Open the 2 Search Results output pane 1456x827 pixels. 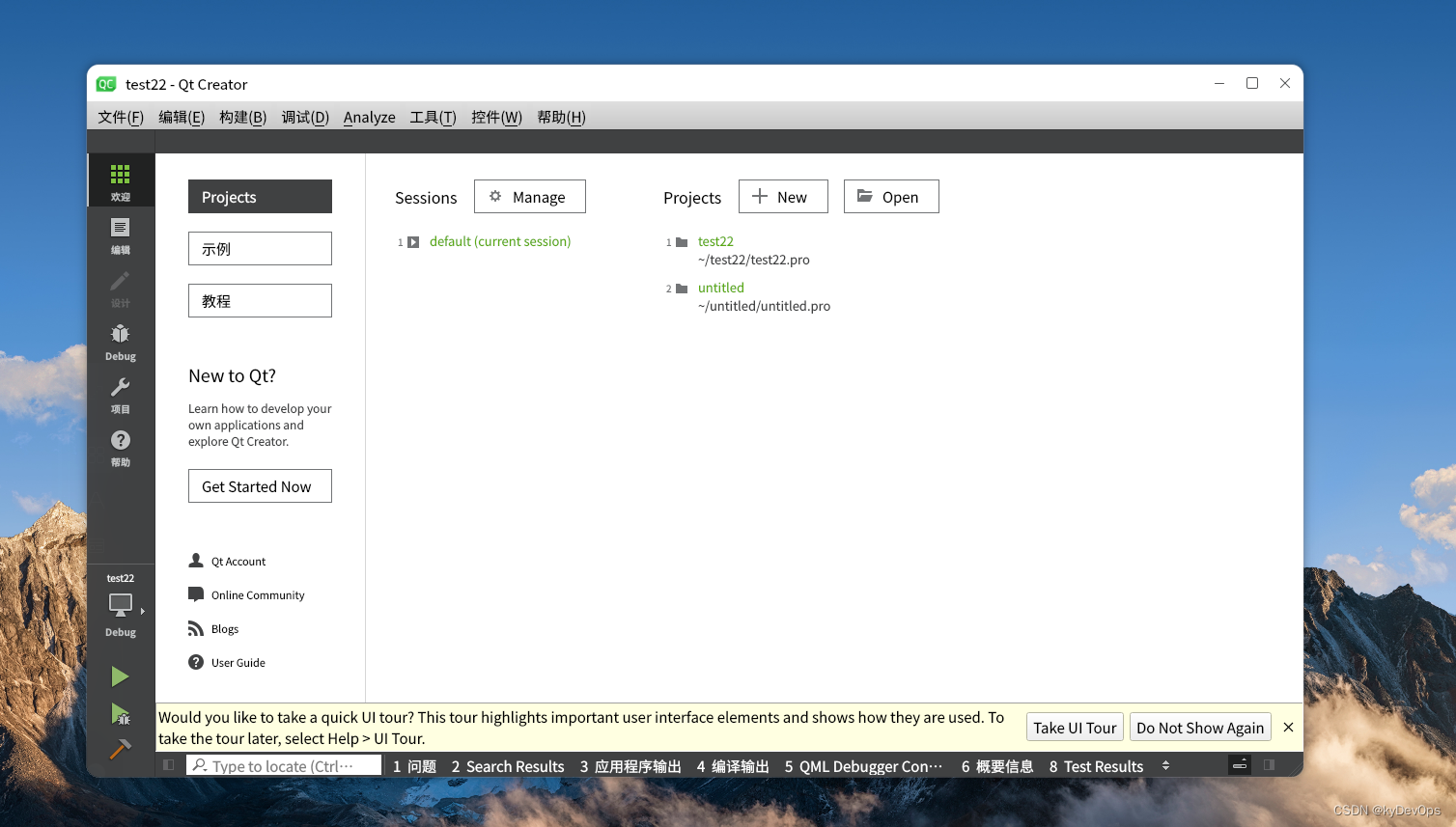tap(508, 766)
